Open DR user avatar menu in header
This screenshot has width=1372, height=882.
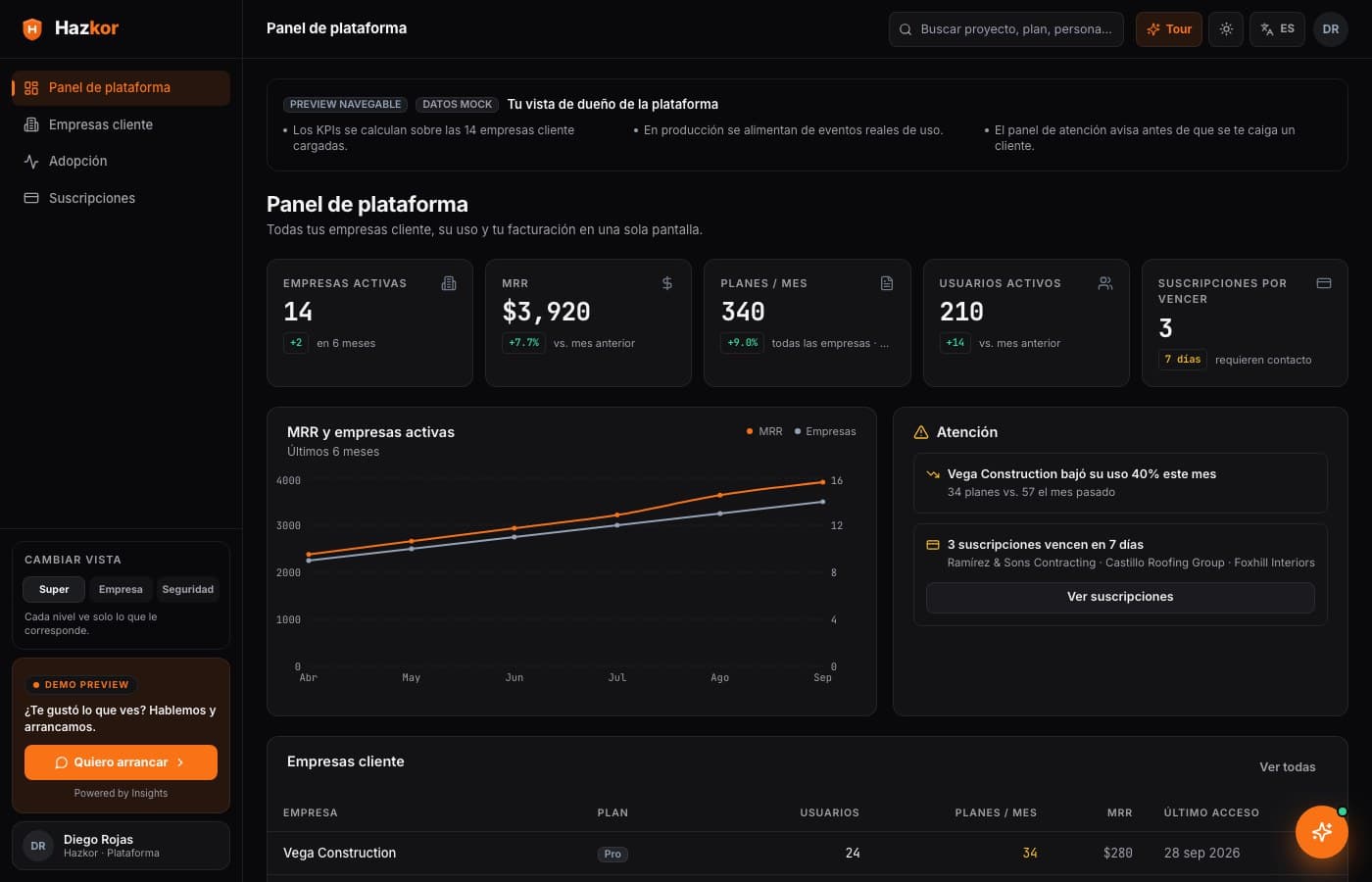point(1331,29)
